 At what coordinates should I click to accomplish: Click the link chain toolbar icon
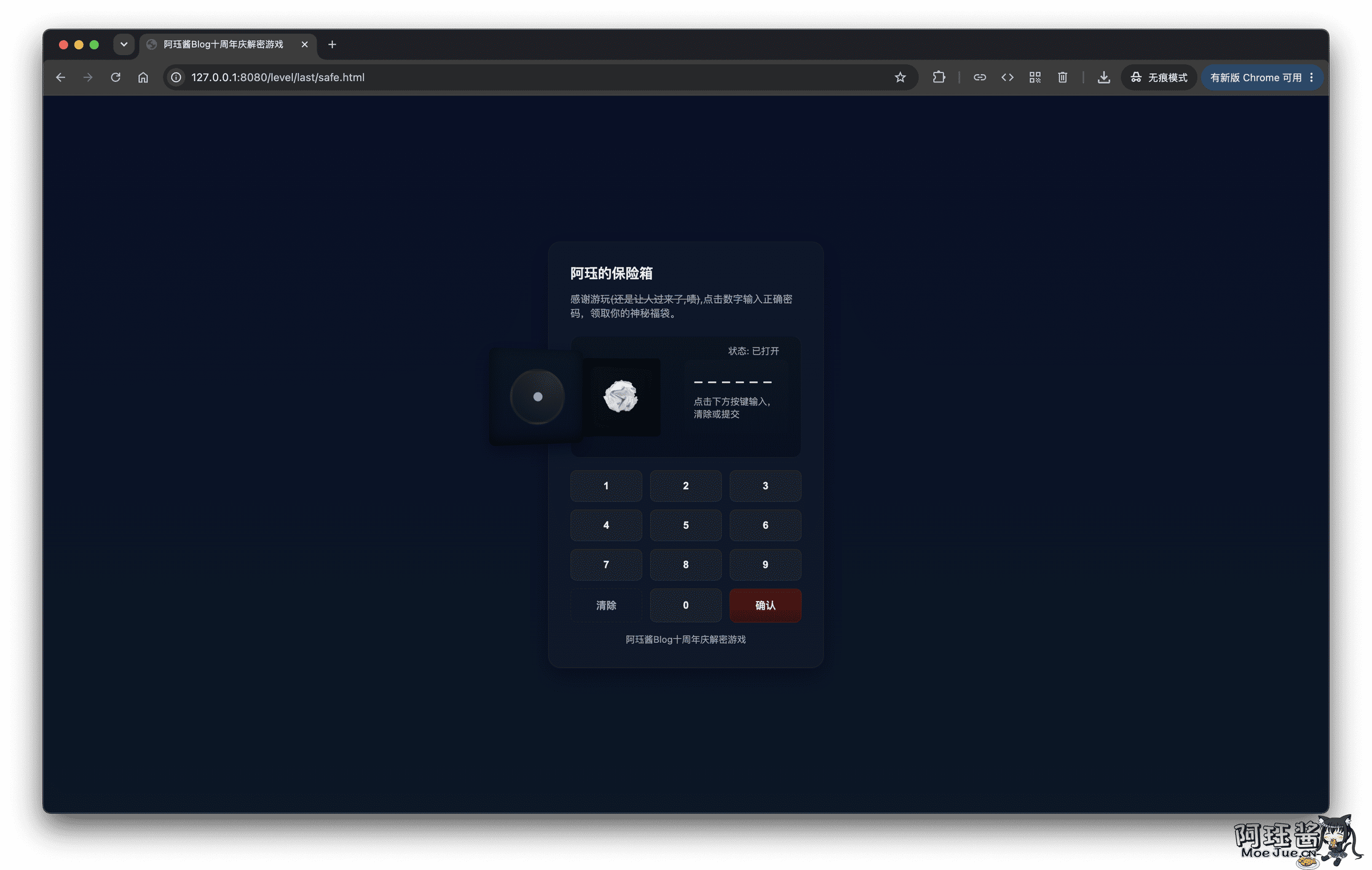pos(980,78)
